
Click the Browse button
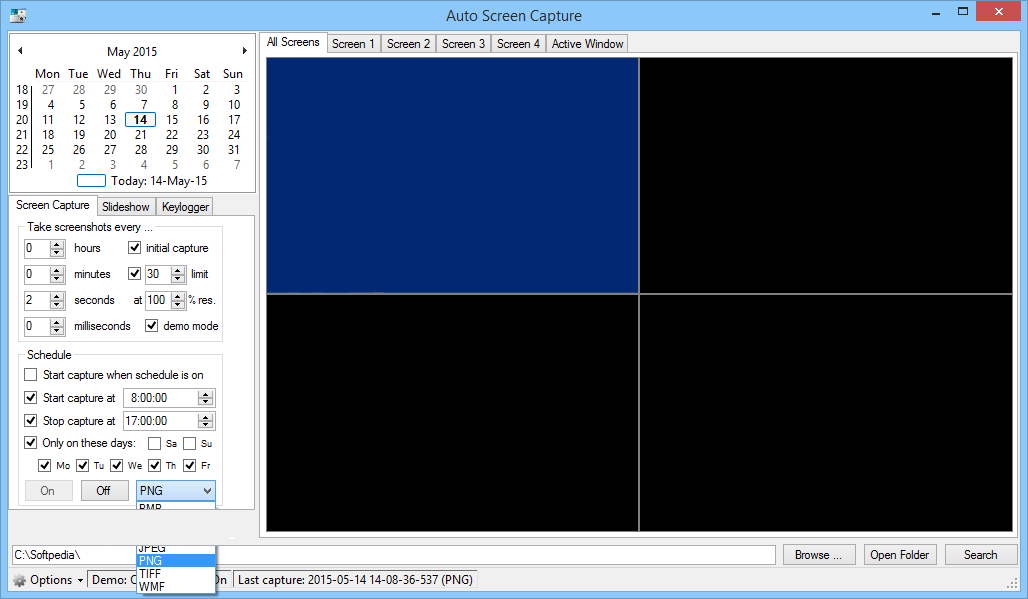tap(818, 554)
